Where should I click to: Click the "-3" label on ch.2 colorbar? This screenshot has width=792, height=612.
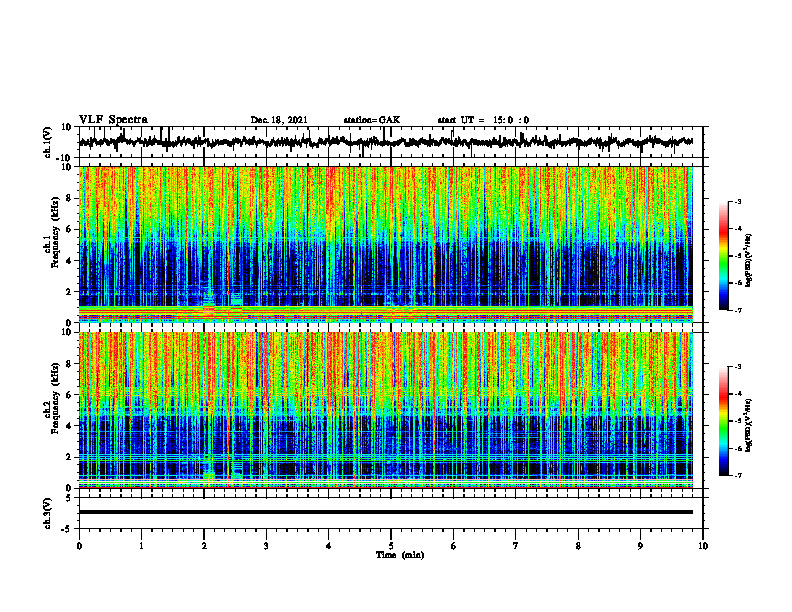pyautogui.click(x=737, y=367)
